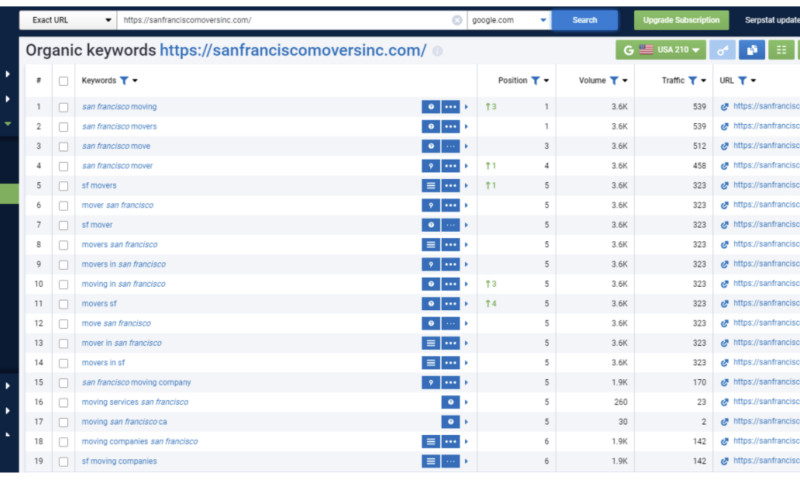Open three-dots menu for 'mover san francisco' row
This screenshot has width=800, height=480.
coord(451,206)
